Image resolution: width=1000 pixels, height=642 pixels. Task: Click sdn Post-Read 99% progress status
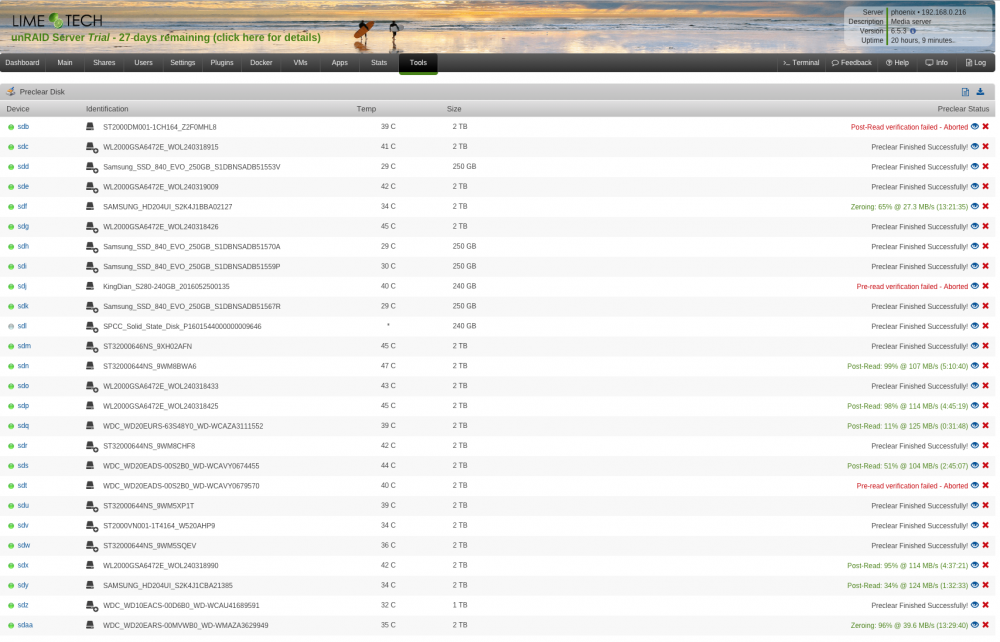(907, 367)
